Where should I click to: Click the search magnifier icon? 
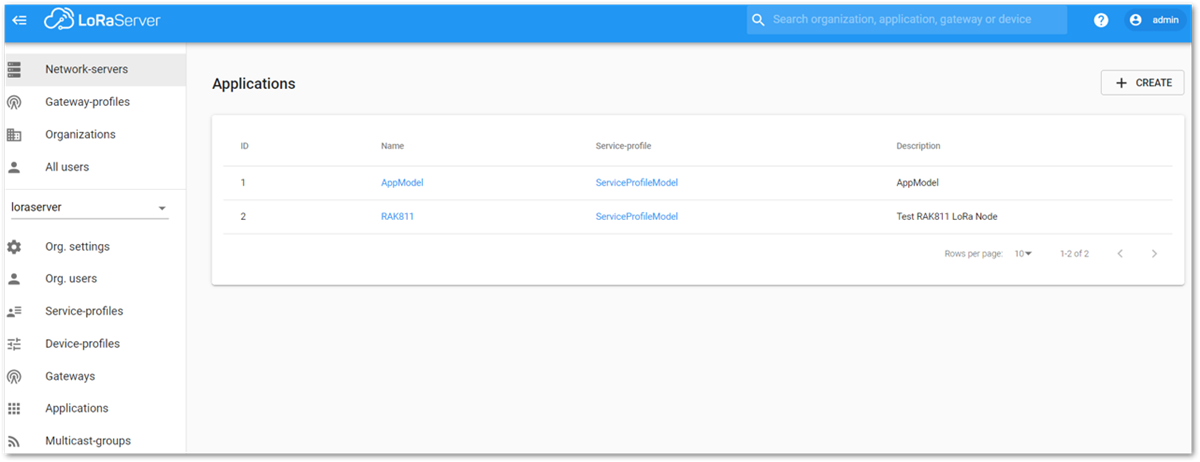click(758, 20)
